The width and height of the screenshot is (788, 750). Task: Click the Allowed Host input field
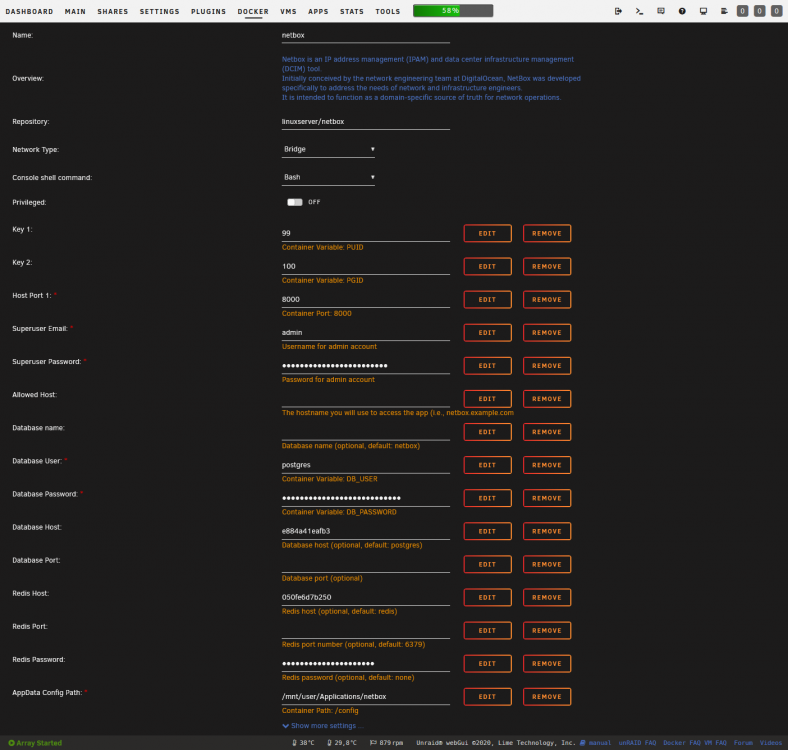[365, 399]
